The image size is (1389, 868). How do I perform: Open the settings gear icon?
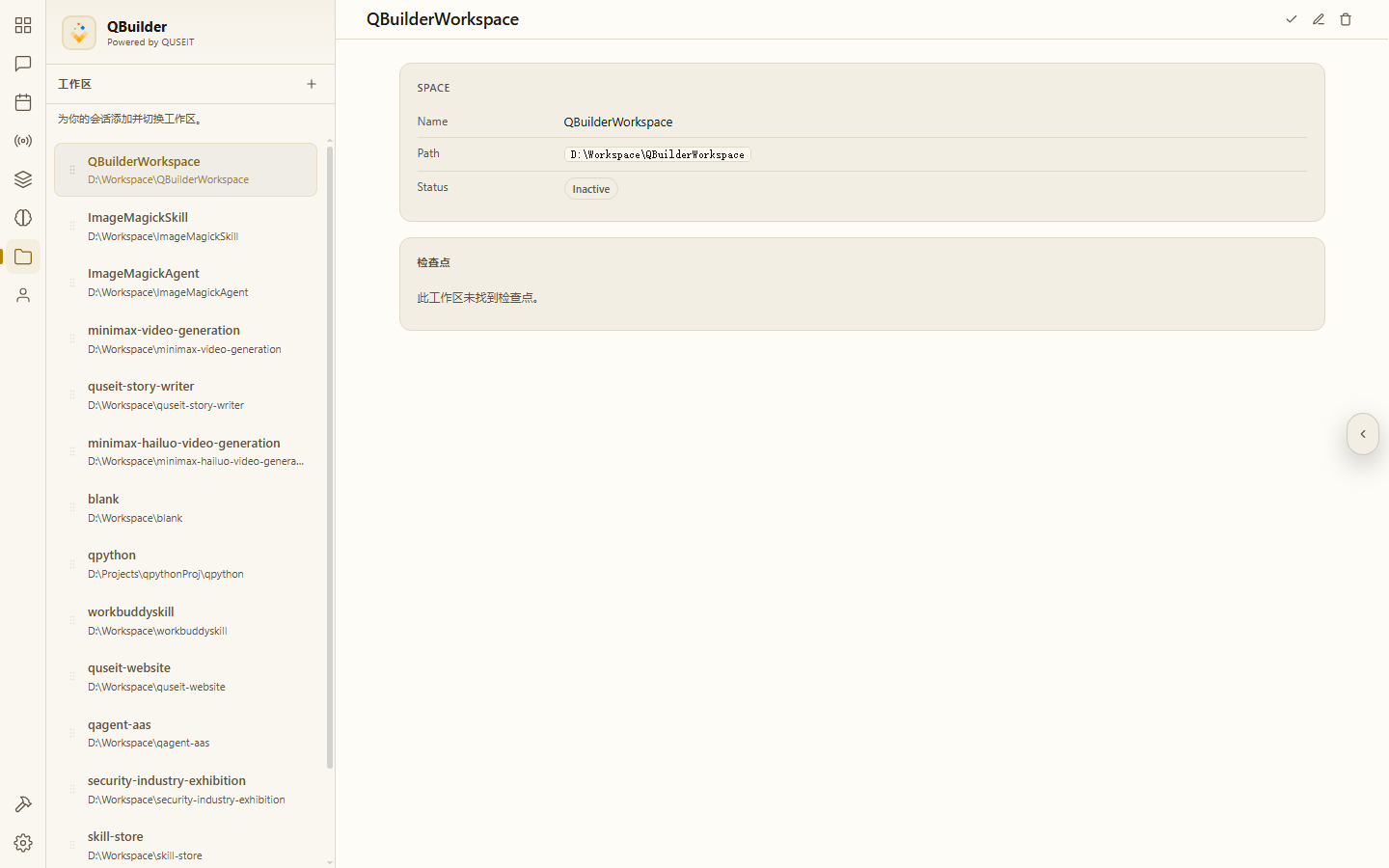(x=23, y=843)
